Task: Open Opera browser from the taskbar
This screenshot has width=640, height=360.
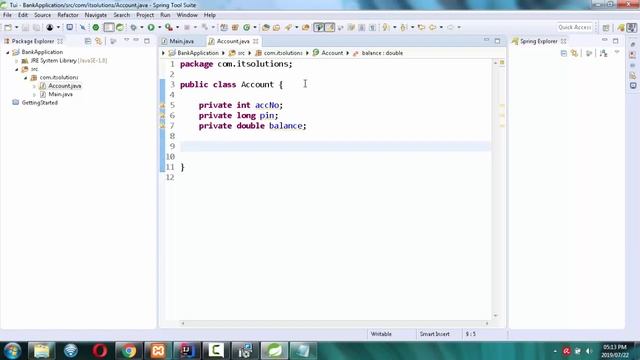Action: click(x=100, y=351)
